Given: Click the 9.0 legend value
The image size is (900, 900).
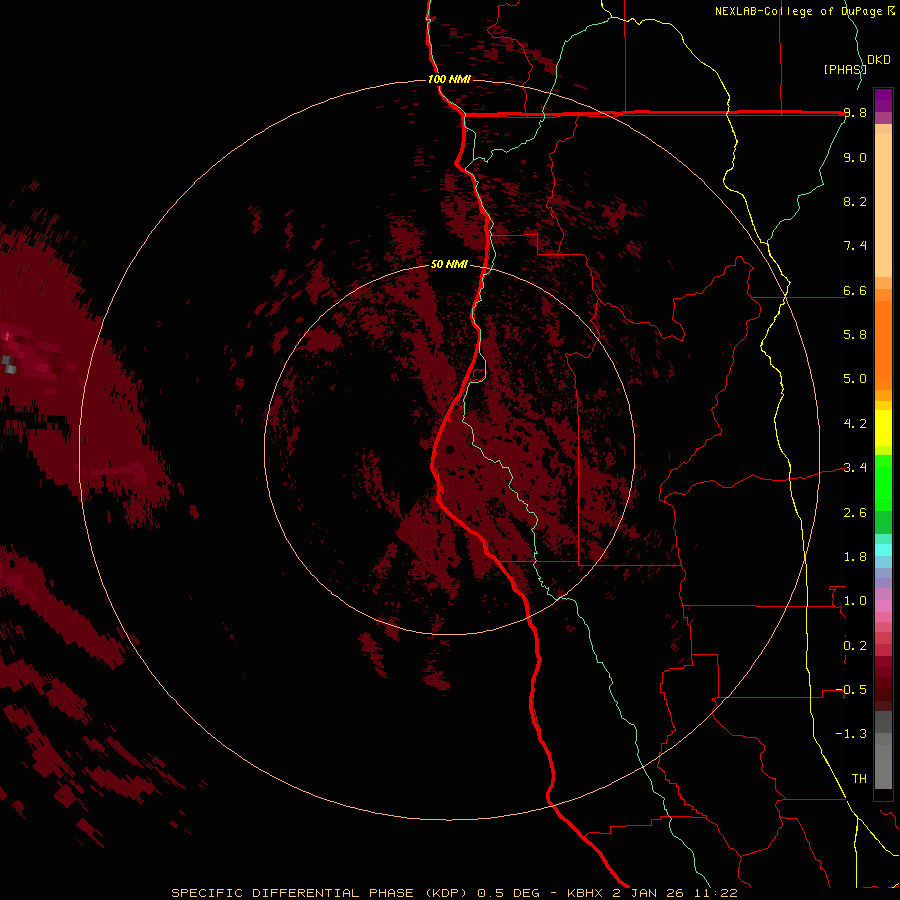Looking at the screenshot, I should [x=855, y=157].
